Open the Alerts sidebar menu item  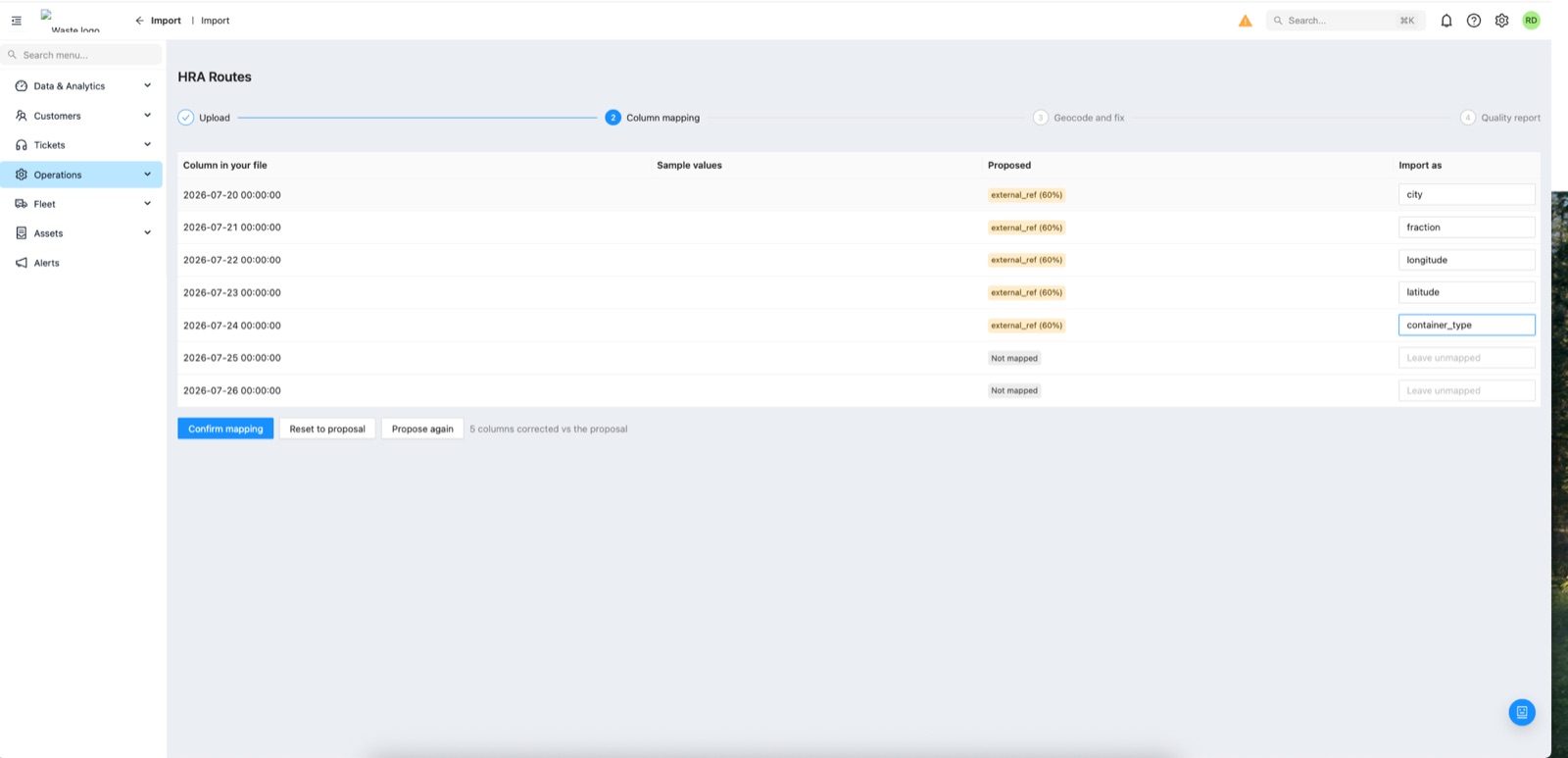(82, 263)
